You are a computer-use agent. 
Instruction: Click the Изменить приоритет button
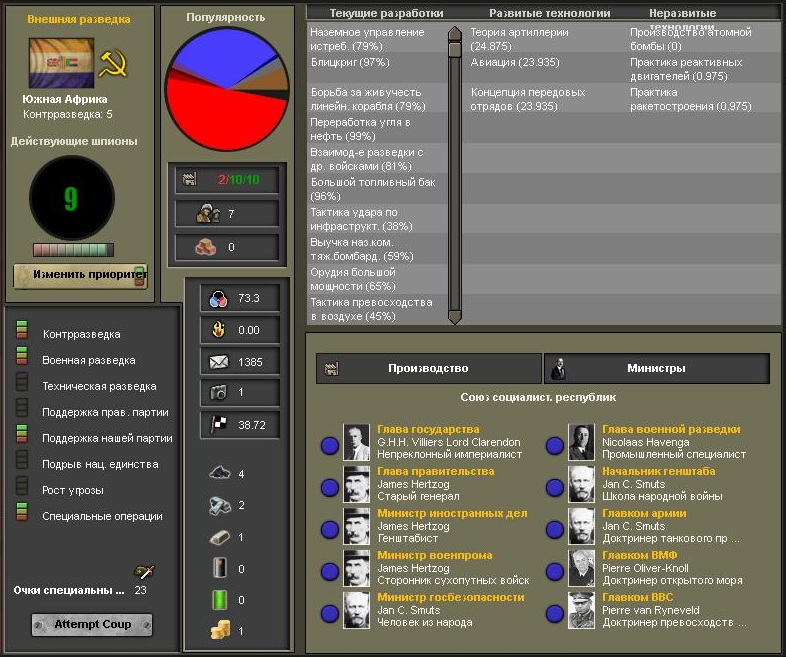point(81,276)
